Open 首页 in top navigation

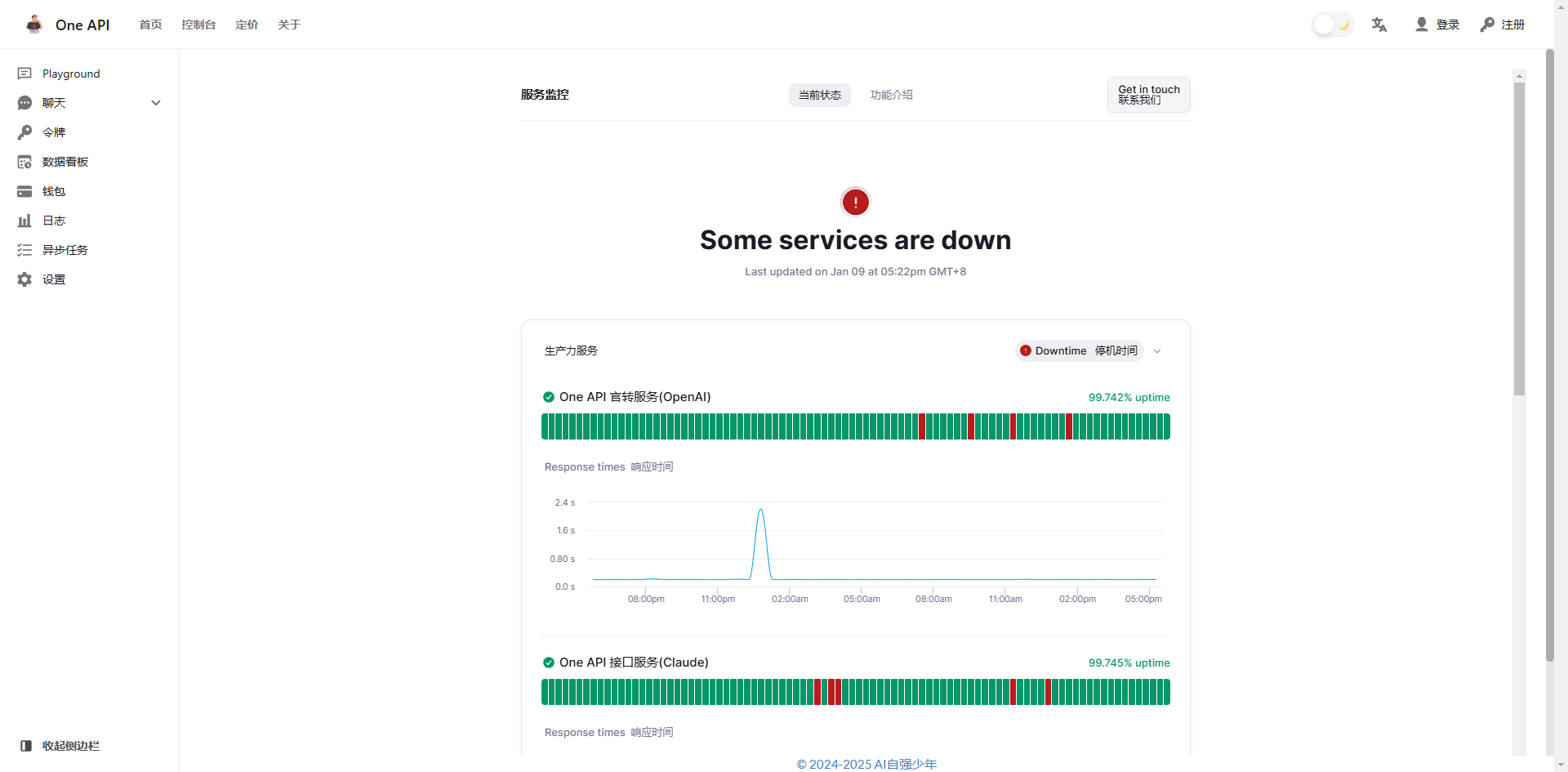point(150,25)
